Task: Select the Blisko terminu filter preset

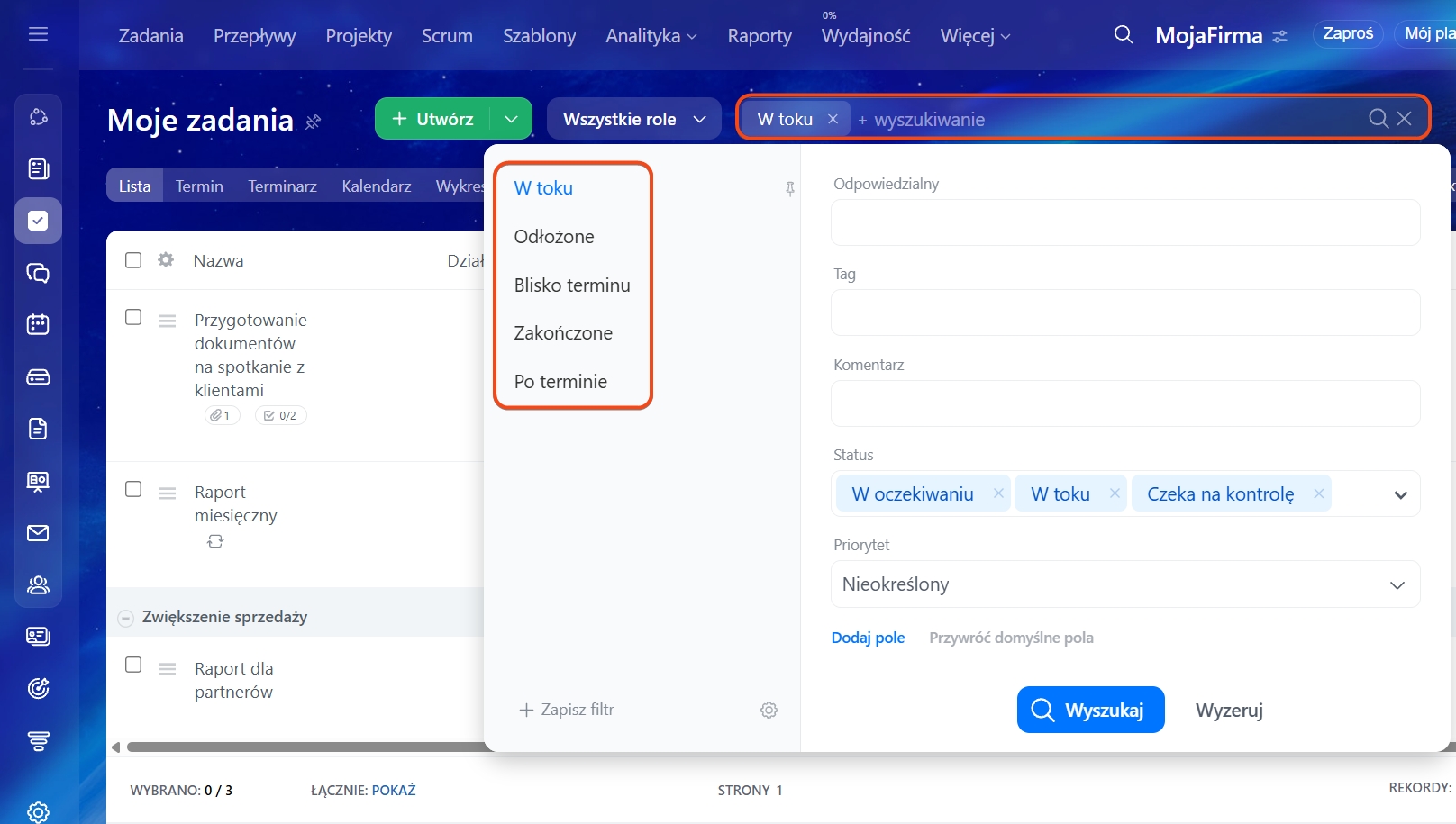Action: point(572,285)
